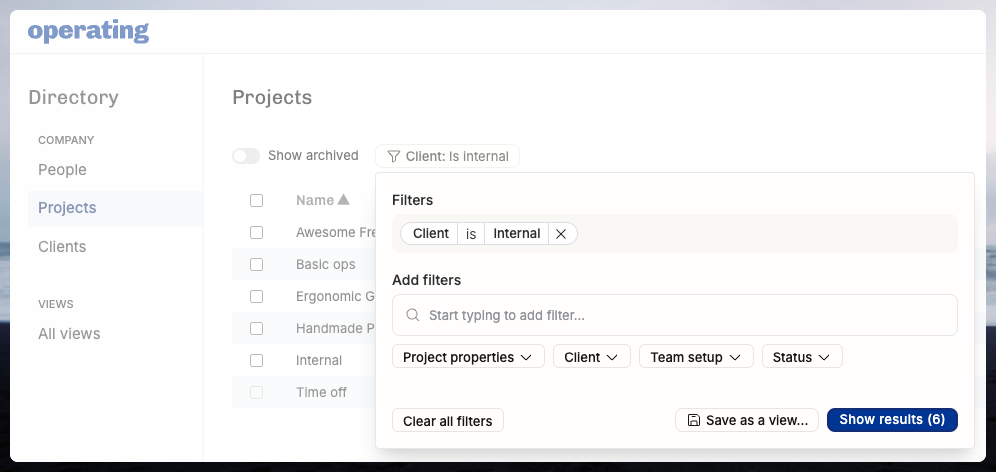The width and height of the screenshot is (996, 472).
Task: Tick the checkbox for Internal project
Action: [x=257, y=360]
